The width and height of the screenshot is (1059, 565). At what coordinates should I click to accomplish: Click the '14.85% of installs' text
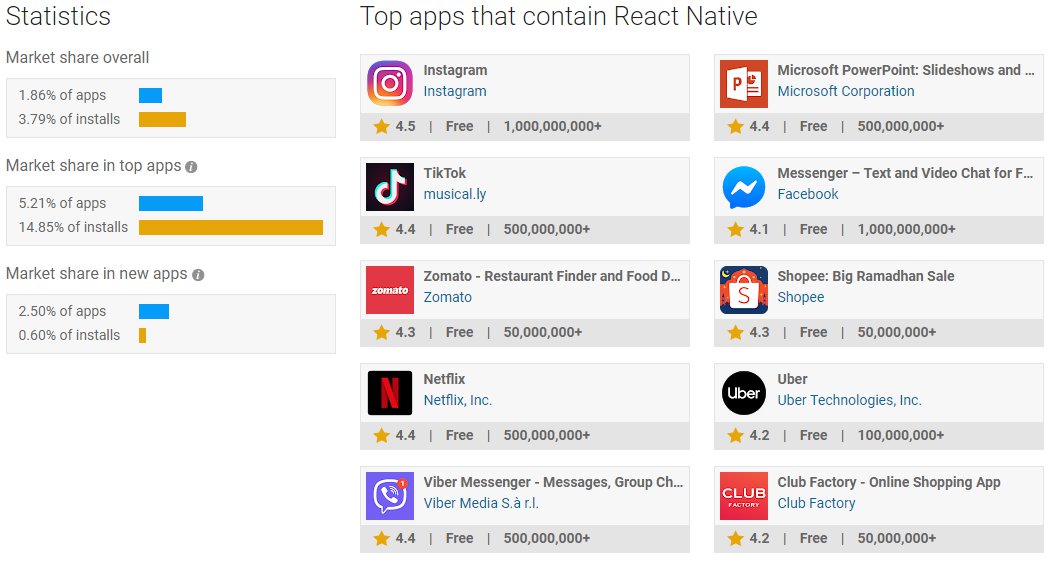[x=73, y=227]
